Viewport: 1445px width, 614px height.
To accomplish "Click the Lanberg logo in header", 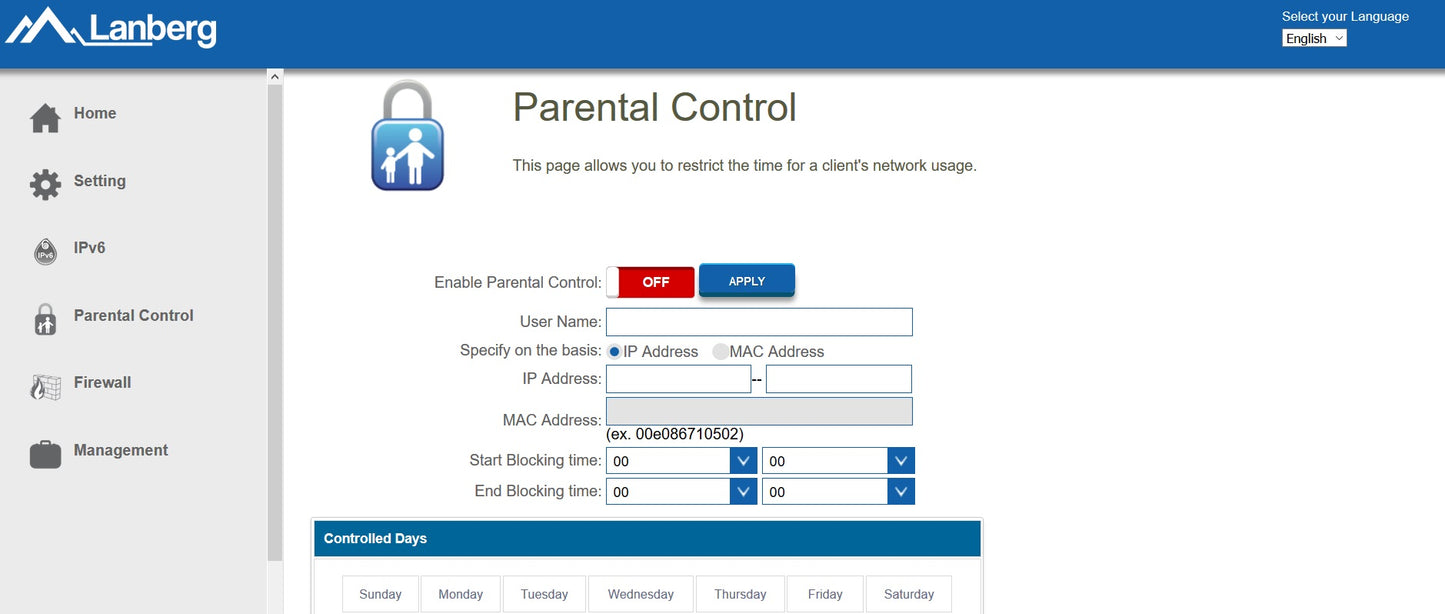I will click(111, 28).
